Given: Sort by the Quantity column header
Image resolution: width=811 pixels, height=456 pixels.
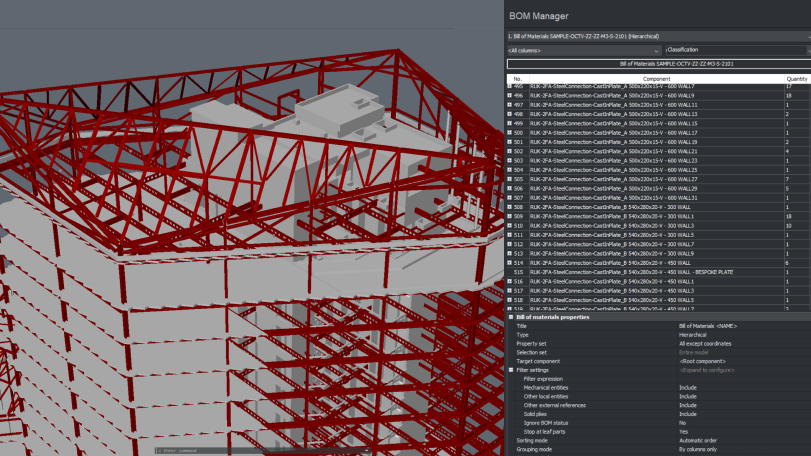Looking at the screenshot, I should pyautogui.click(x=797, y=79).
